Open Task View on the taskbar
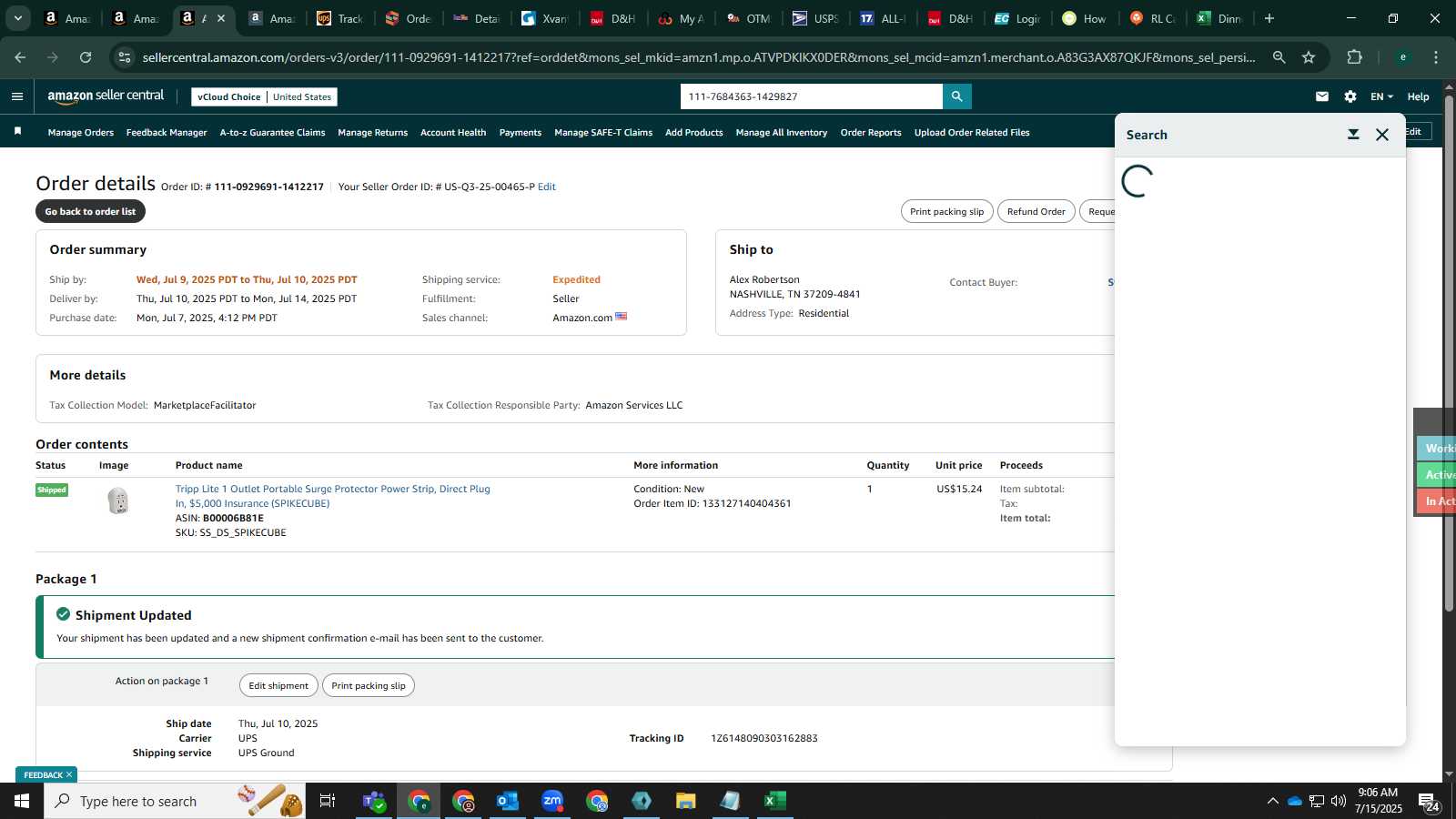The height and width of the screenshot is (819, 1456). [328, 801]
